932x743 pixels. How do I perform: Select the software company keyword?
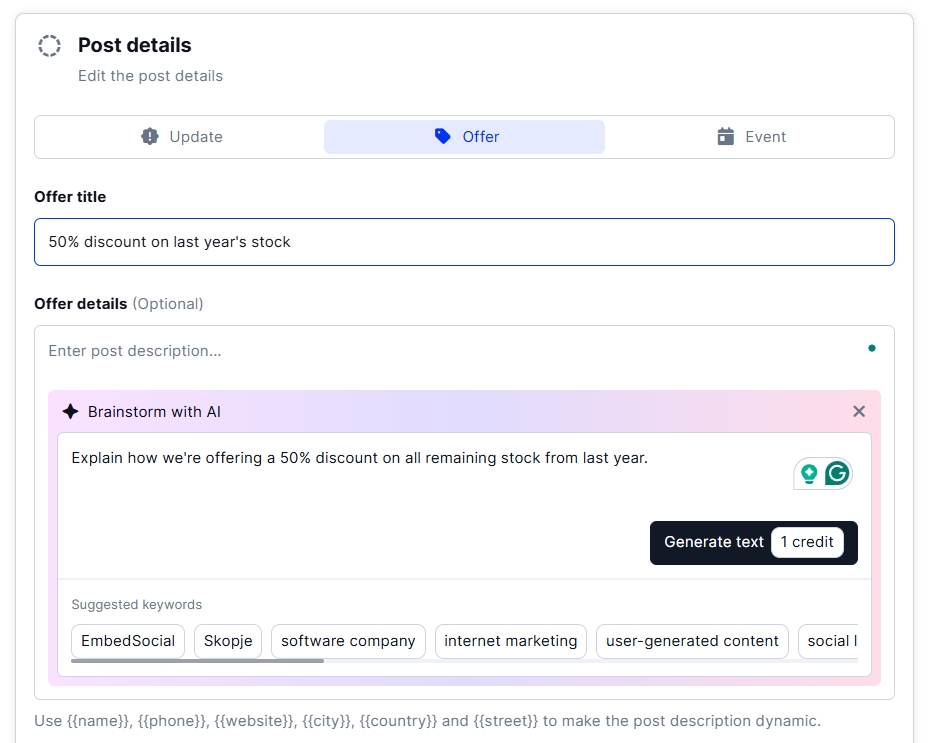point(347,641)
